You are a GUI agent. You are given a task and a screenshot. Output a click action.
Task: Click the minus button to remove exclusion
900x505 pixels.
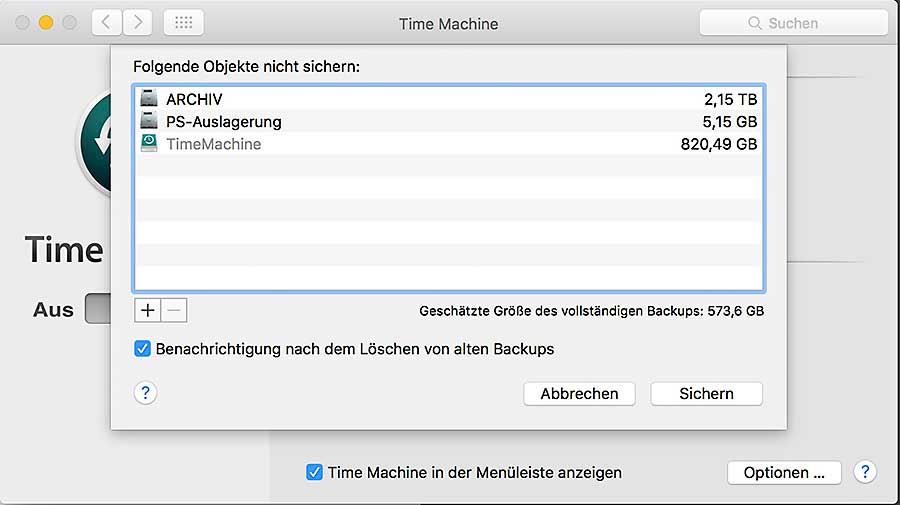click(x=173, y=310)
